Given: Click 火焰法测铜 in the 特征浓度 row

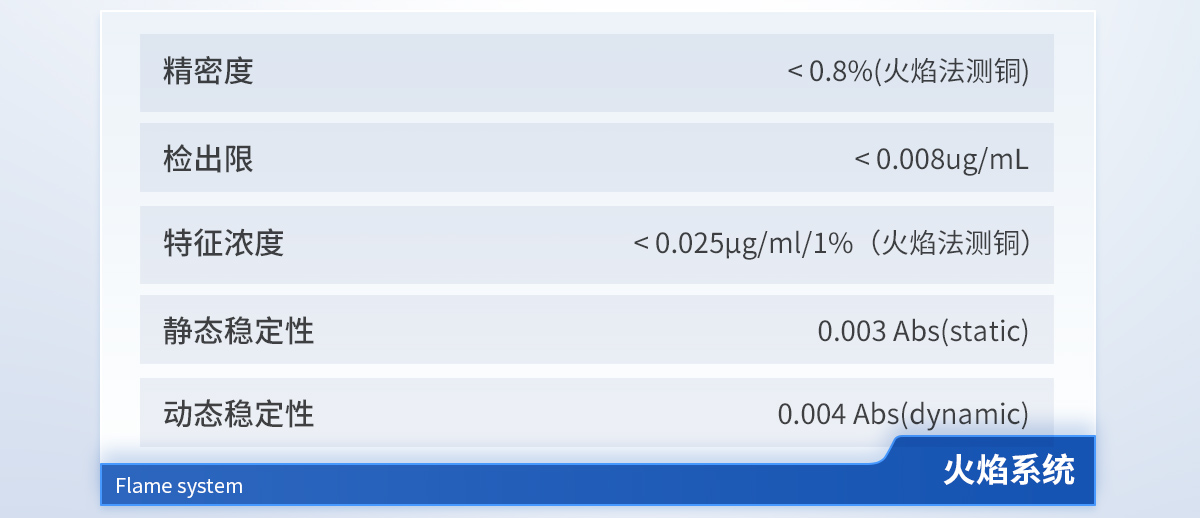Looking at the screenshot, I should click(951, 243).
